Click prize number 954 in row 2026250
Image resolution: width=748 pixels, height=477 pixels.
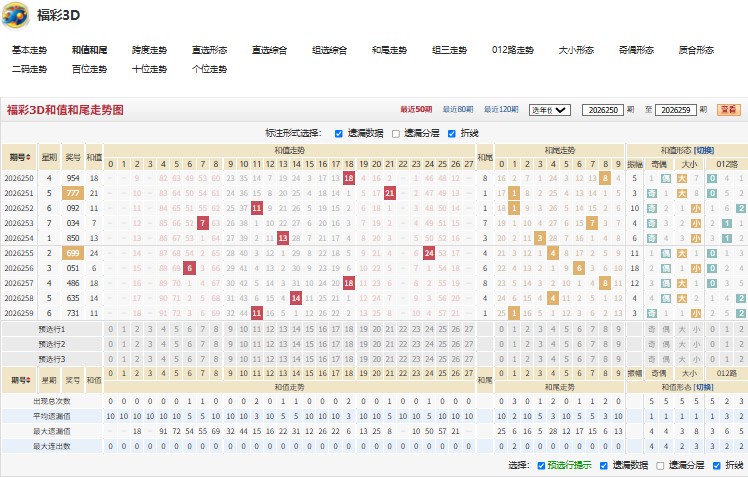click(x=73, y=178)
